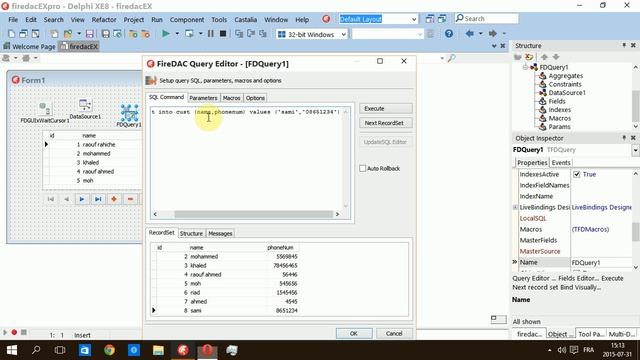The width and height of the screenshot is (640, 360).
Task: Open Windows Start button on taskbar
Action: pos(12,350)
